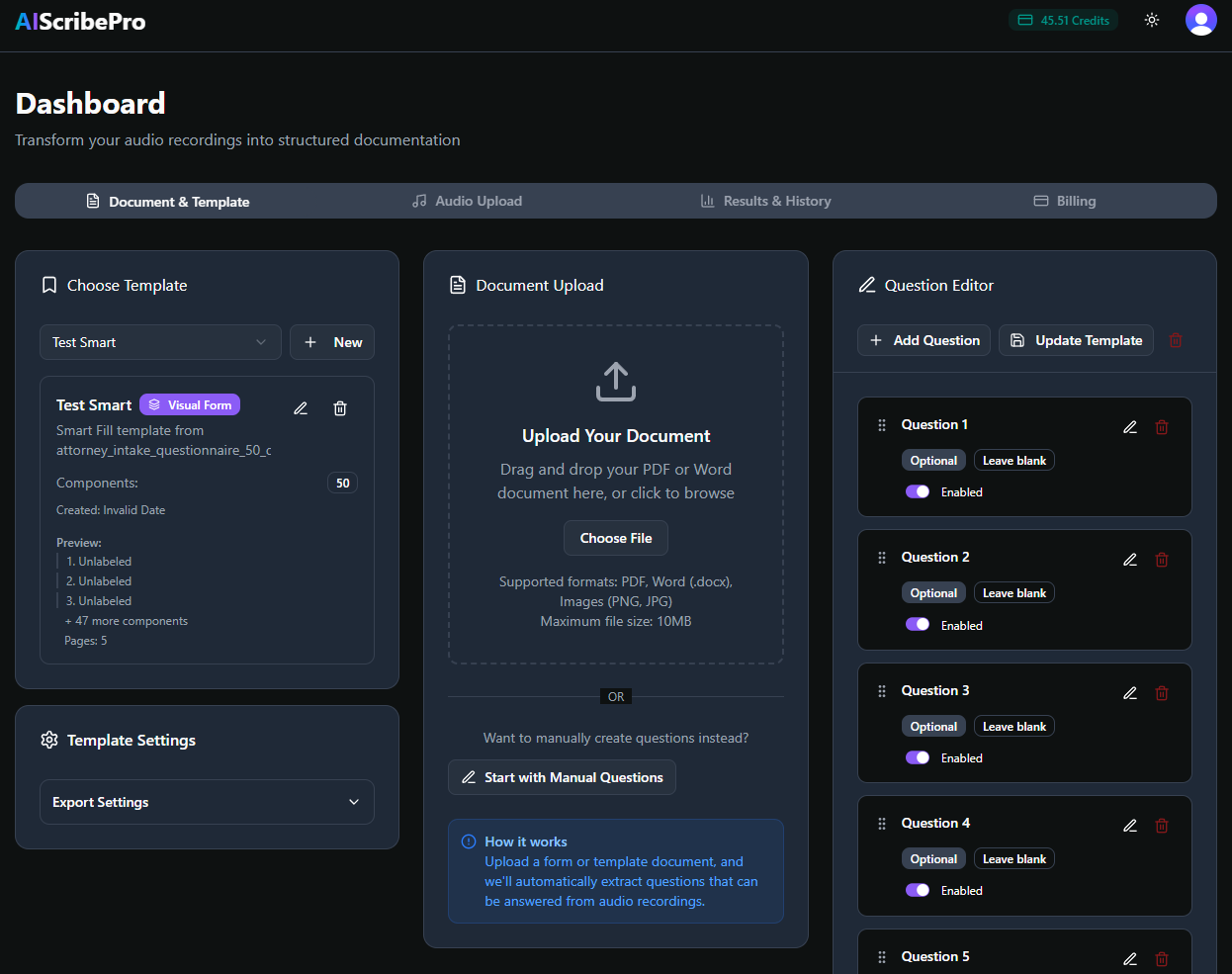The width and height of the screenshot is (1232, 974).
Task: Toggle light/dark theme sun icon
Action: [x=1152, y=20]
